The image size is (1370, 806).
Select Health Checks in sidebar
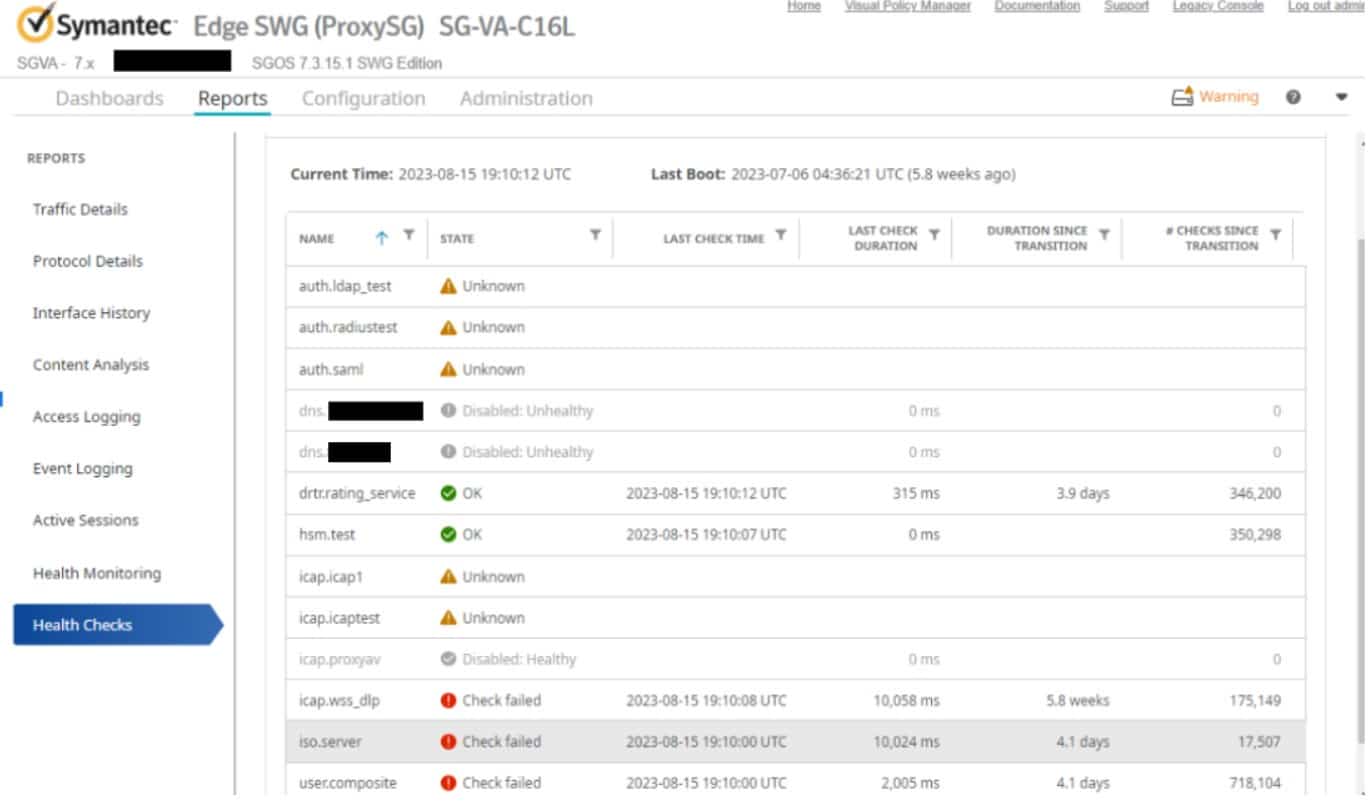[118, 625]
